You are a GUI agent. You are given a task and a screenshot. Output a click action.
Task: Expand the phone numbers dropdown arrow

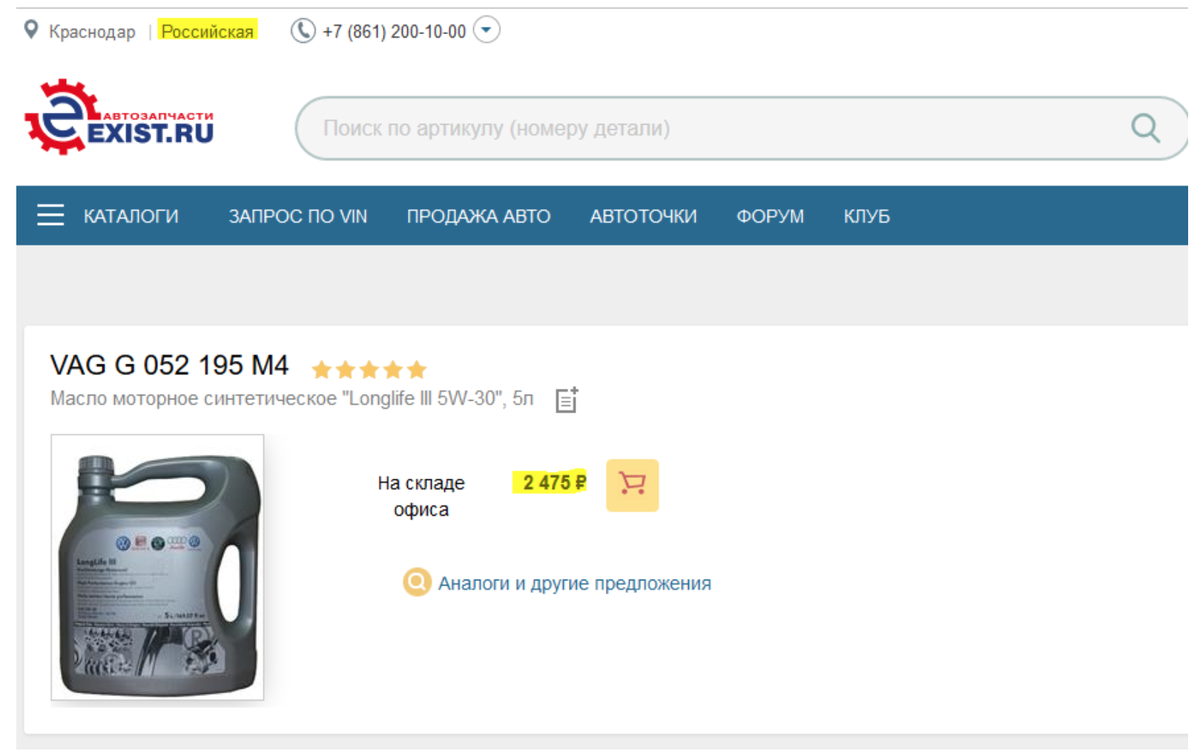point(486,31)
